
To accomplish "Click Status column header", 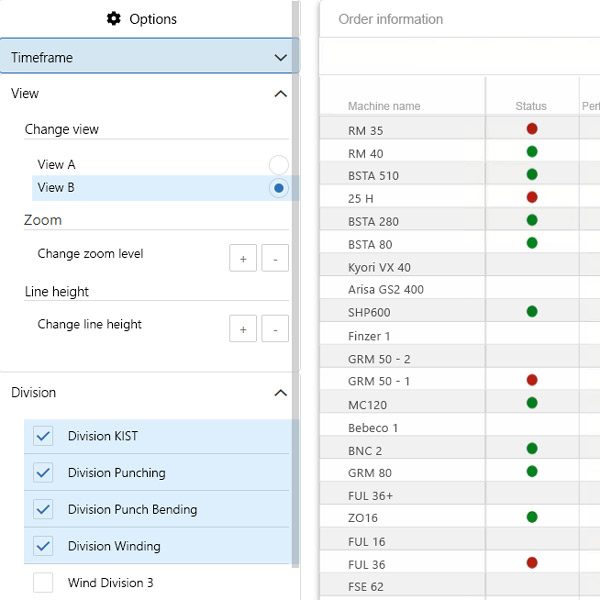I will 531,106.
